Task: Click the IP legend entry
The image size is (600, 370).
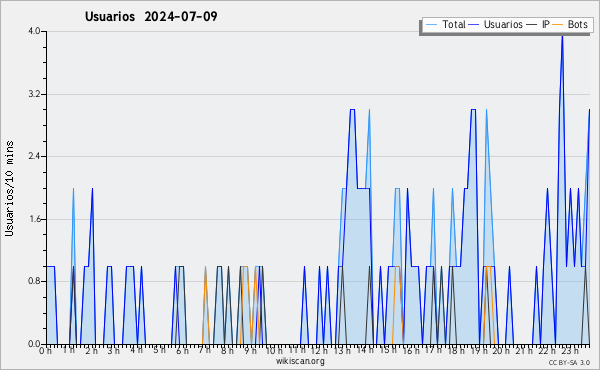Action: point(538,25)
